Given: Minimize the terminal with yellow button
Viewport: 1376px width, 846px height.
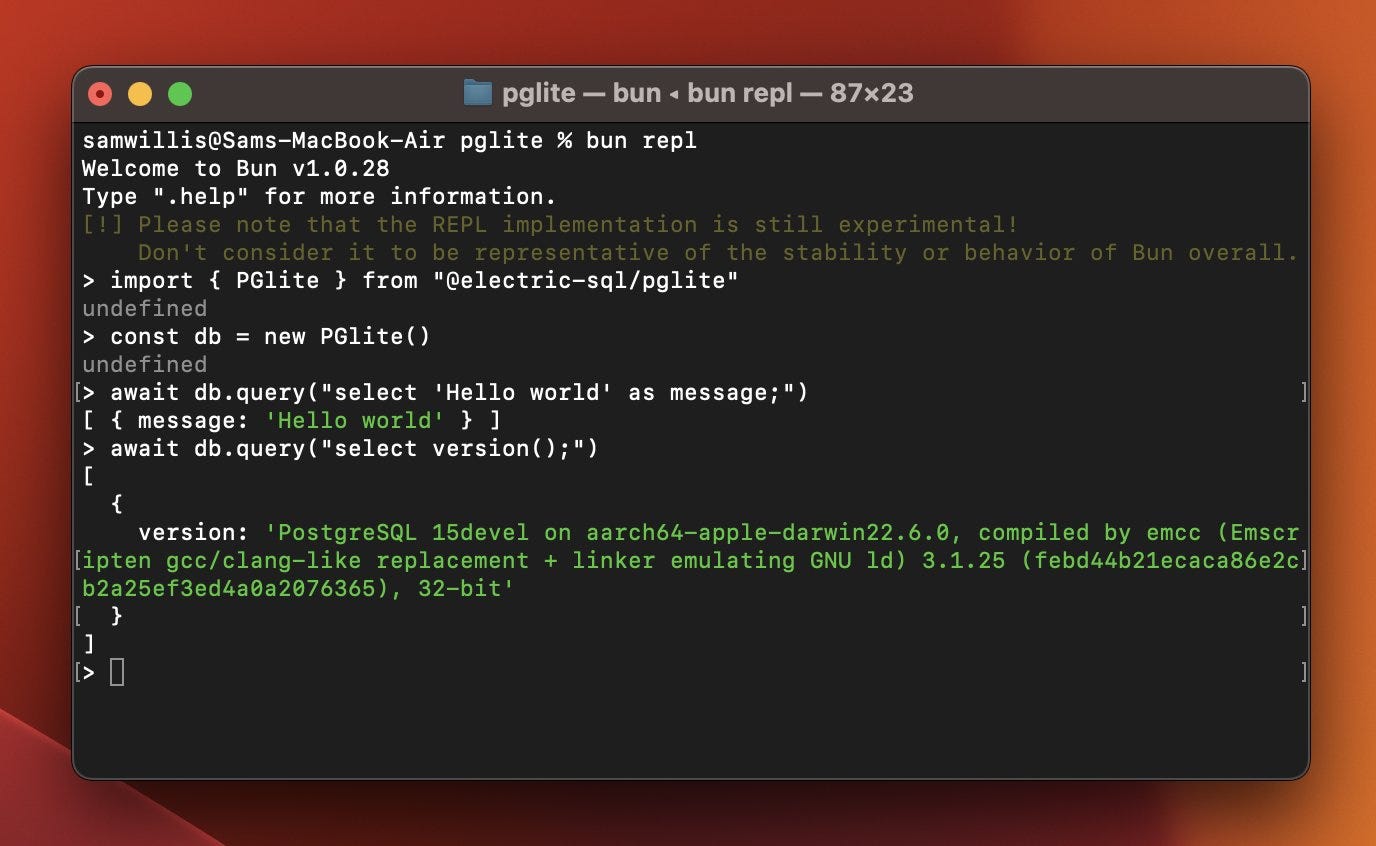Looking at the screenshot, I should point(140,94).
